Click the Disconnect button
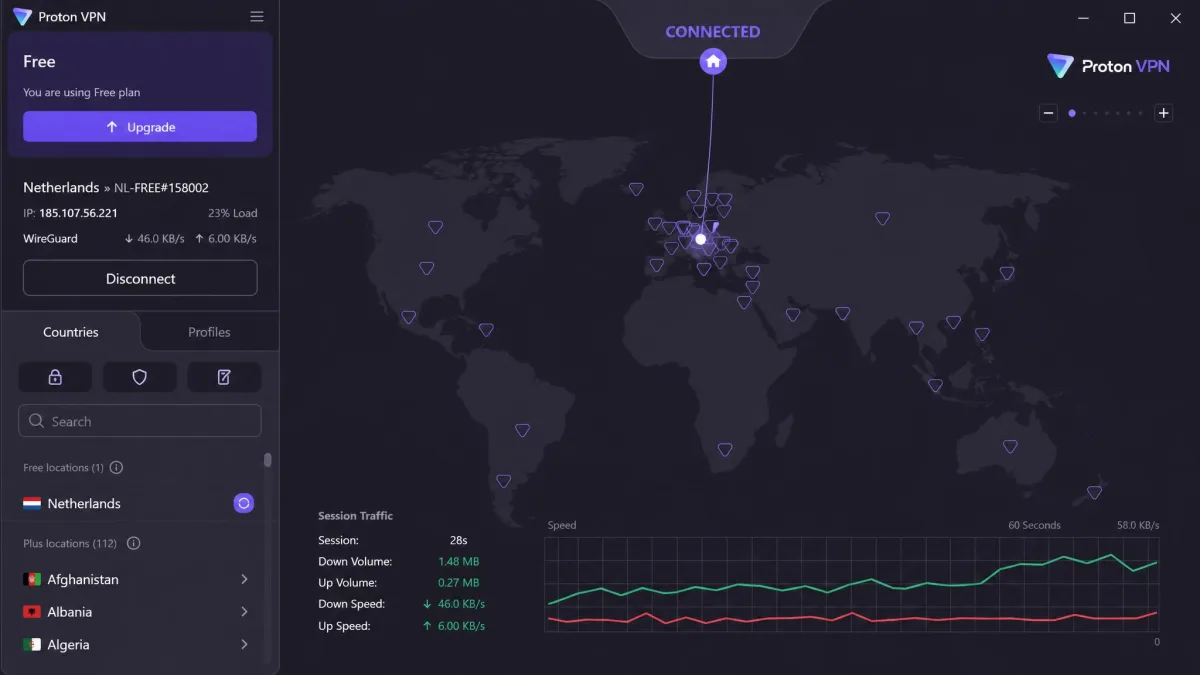Image resolution: width=1200 pixels, height=675 pixels. [x=140, y=278]
